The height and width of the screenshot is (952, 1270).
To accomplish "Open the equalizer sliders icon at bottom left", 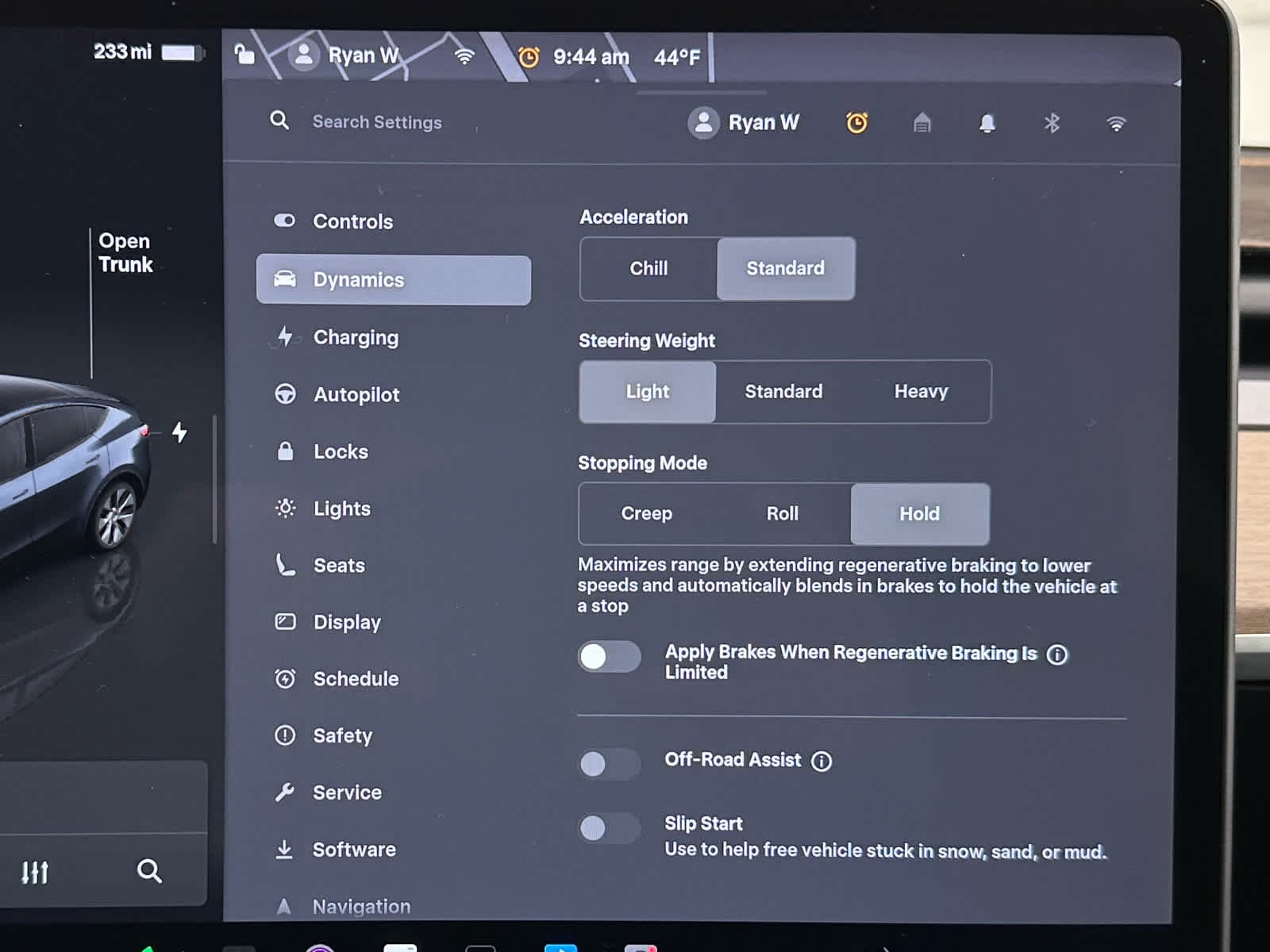I will point(35,872).
